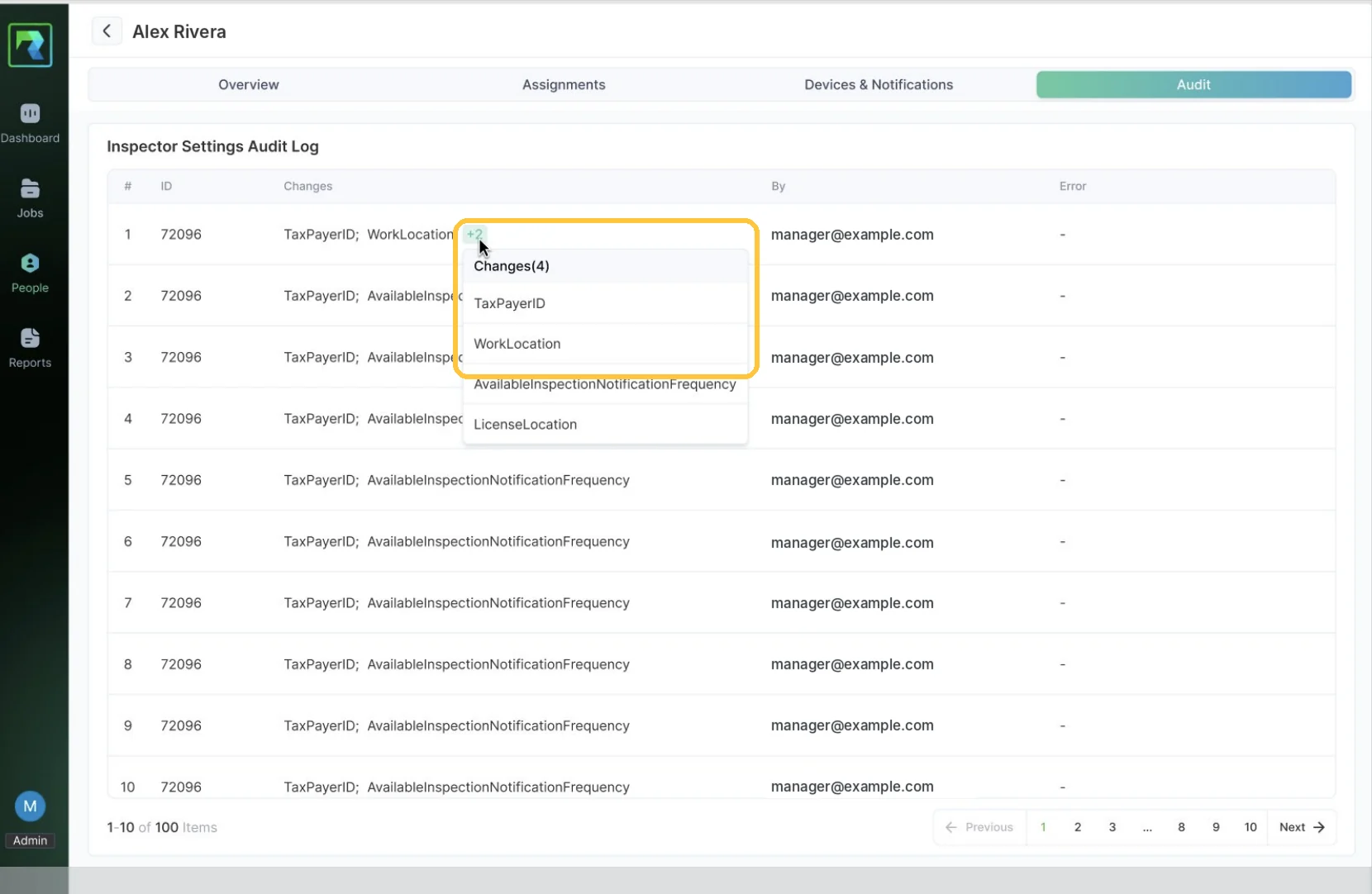
Task: Click the changes text in row 7
Action: click(456, 603)
